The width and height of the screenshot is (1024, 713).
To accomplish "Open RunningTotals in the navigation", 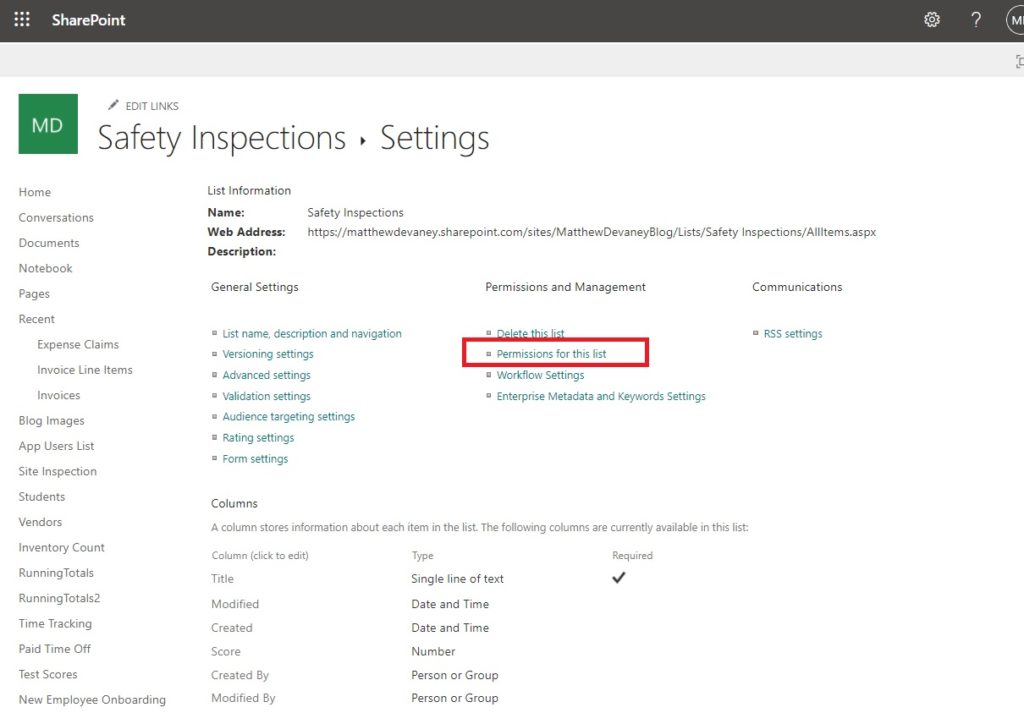I will (56, 573).
